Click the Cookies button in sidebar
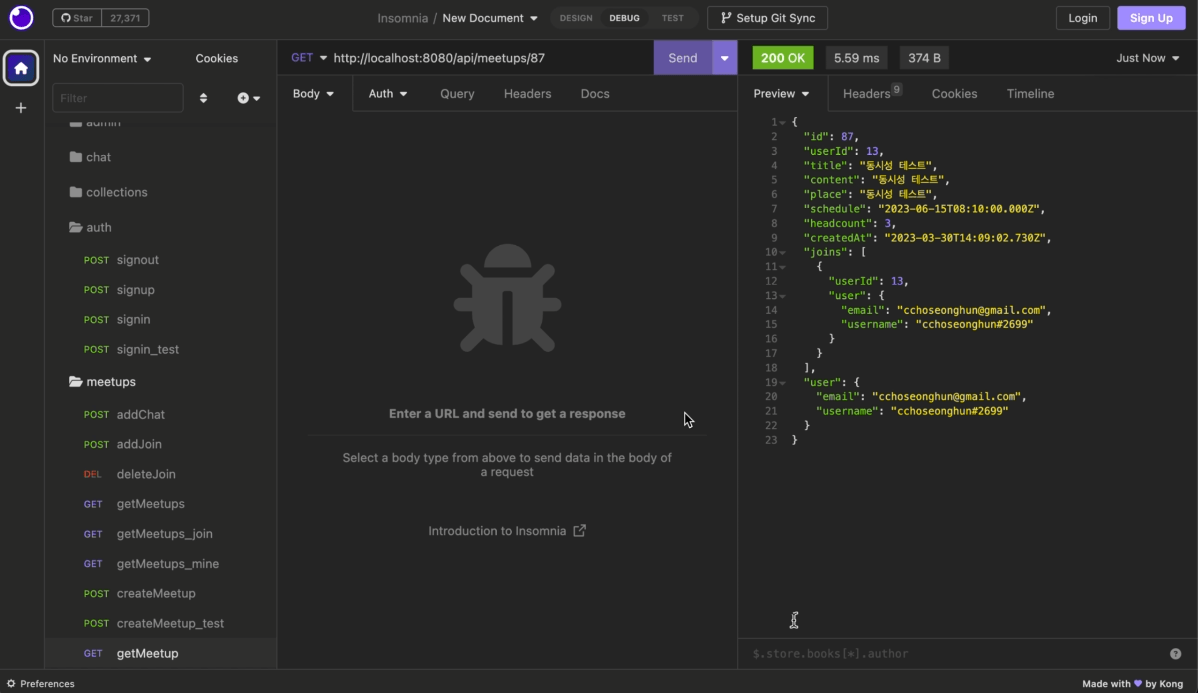This screenshot has height=693, width=1198. [x=216, y=58]
